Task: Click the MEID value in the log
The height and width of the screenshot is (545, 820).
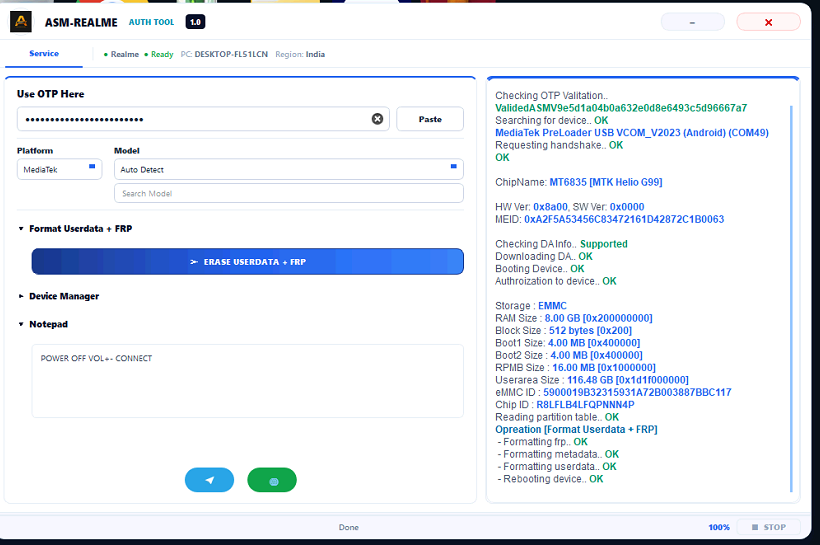Action: click(x=624, y=219)
